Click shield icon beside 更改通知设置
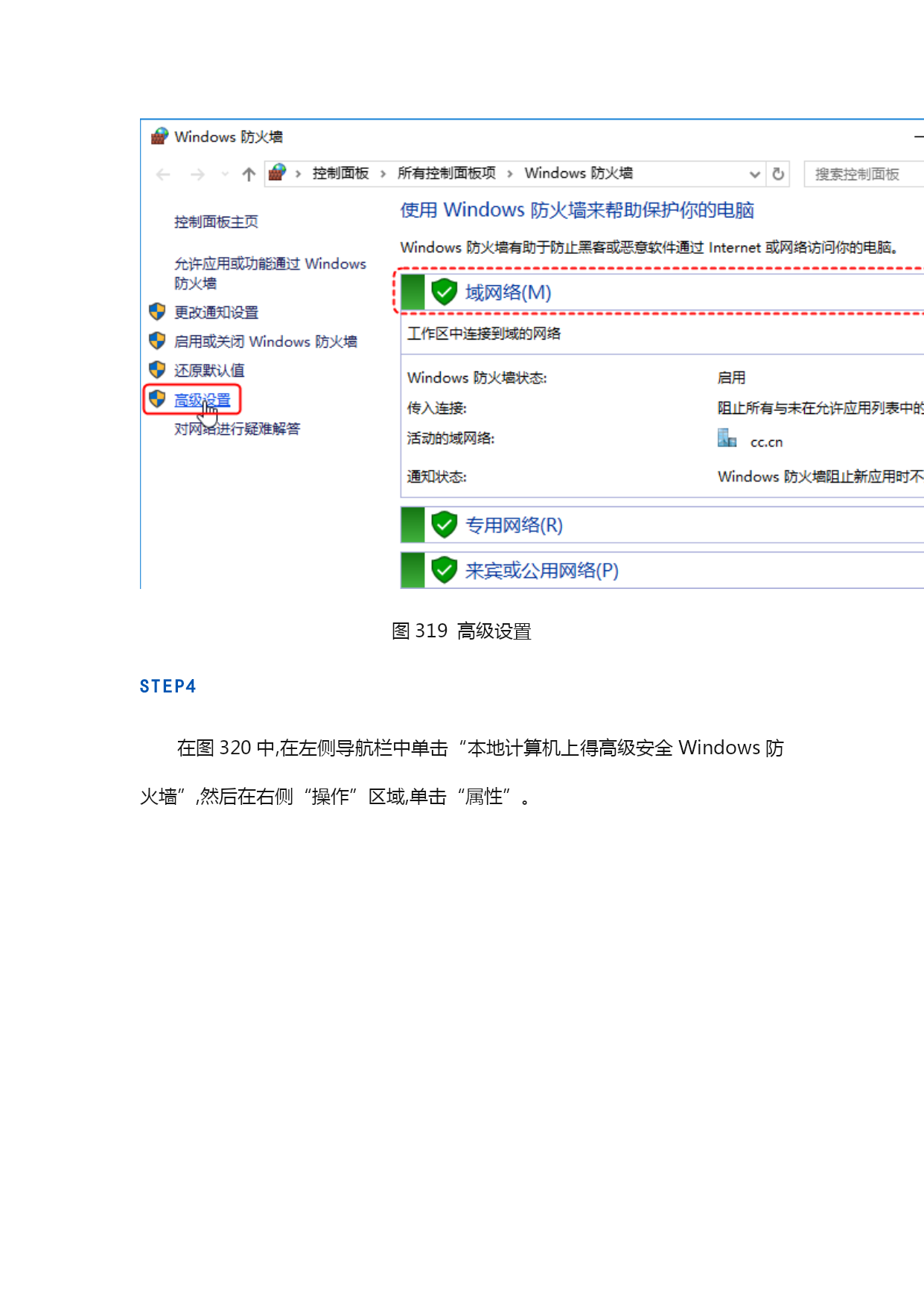Viewport: 924px width, 1306px height. point(157,311)
